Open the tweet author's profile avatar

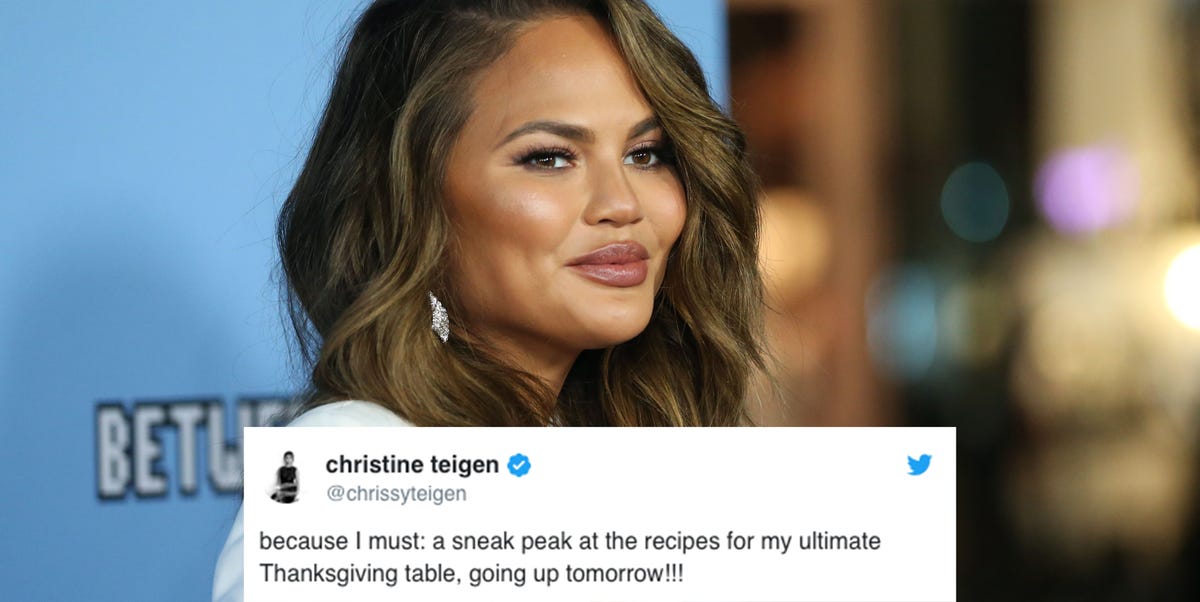[x=286, y=477]
